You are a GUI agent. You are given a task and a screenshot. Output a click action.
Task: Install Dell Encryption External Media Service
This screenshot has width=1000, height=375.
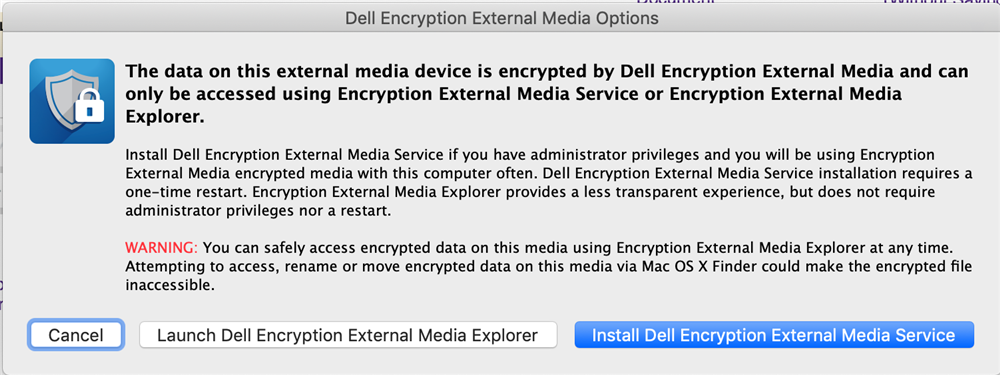[x=774, y=335]
